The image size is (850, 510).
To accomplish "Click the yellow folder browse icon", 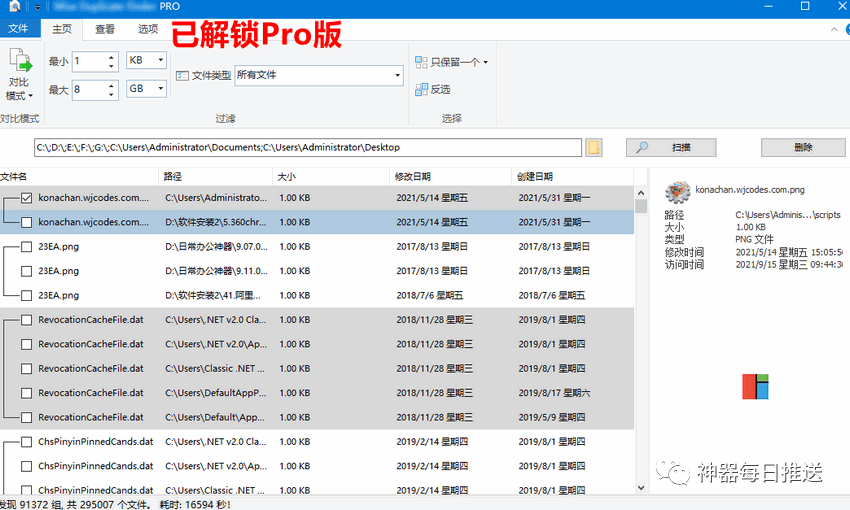I will click(594, 147).
